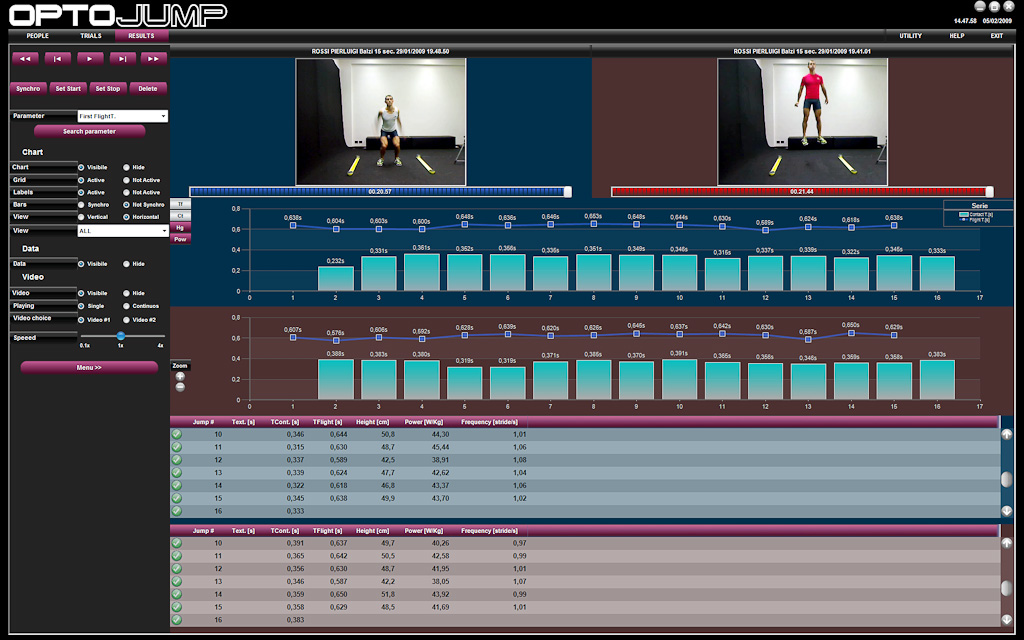Click the power value 44,30 in blue table
Viewport: 1024px width, 640px height.
click(x=440, y=434)
